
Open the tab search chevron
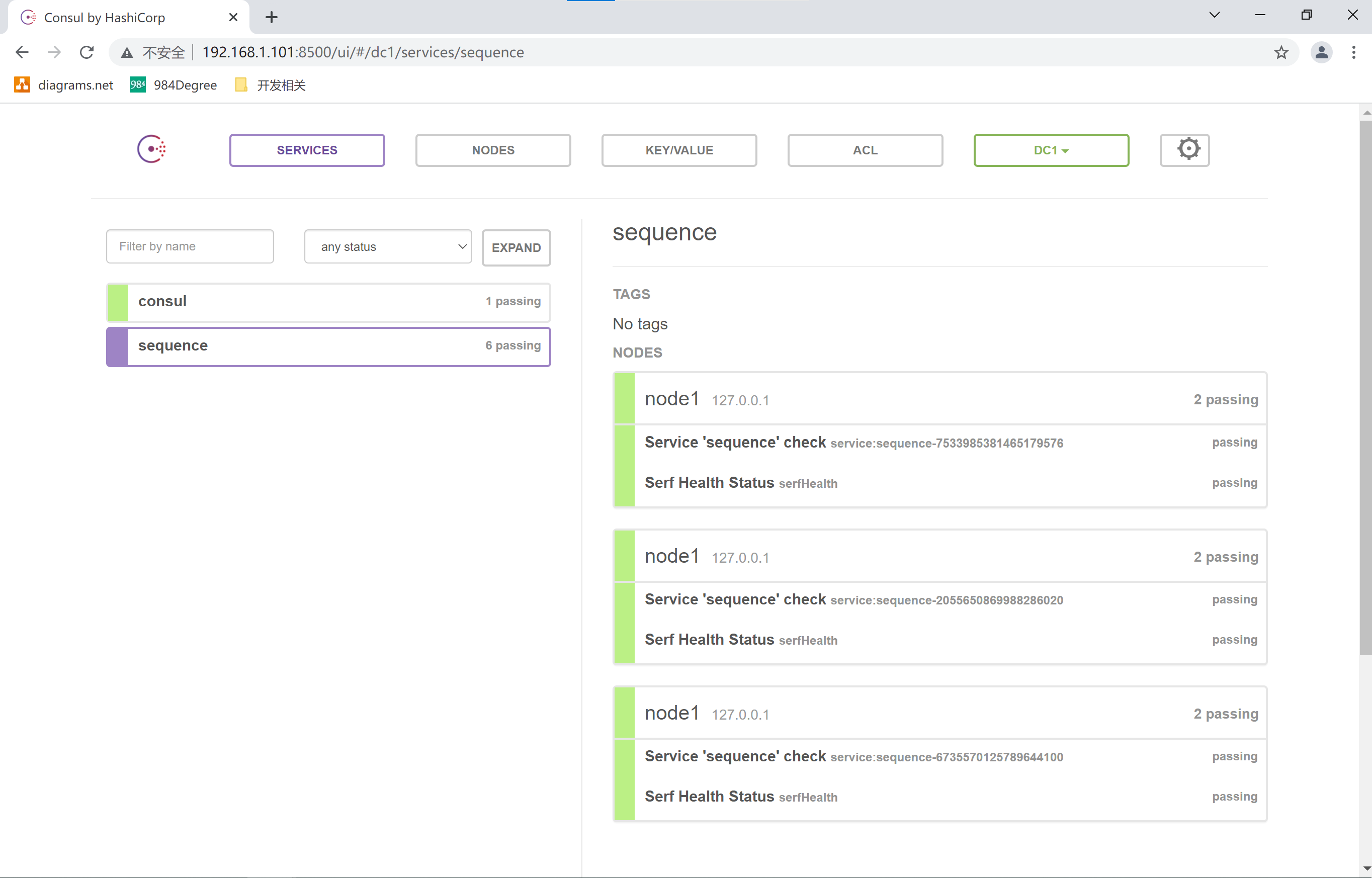click(x=1214, y=16)
